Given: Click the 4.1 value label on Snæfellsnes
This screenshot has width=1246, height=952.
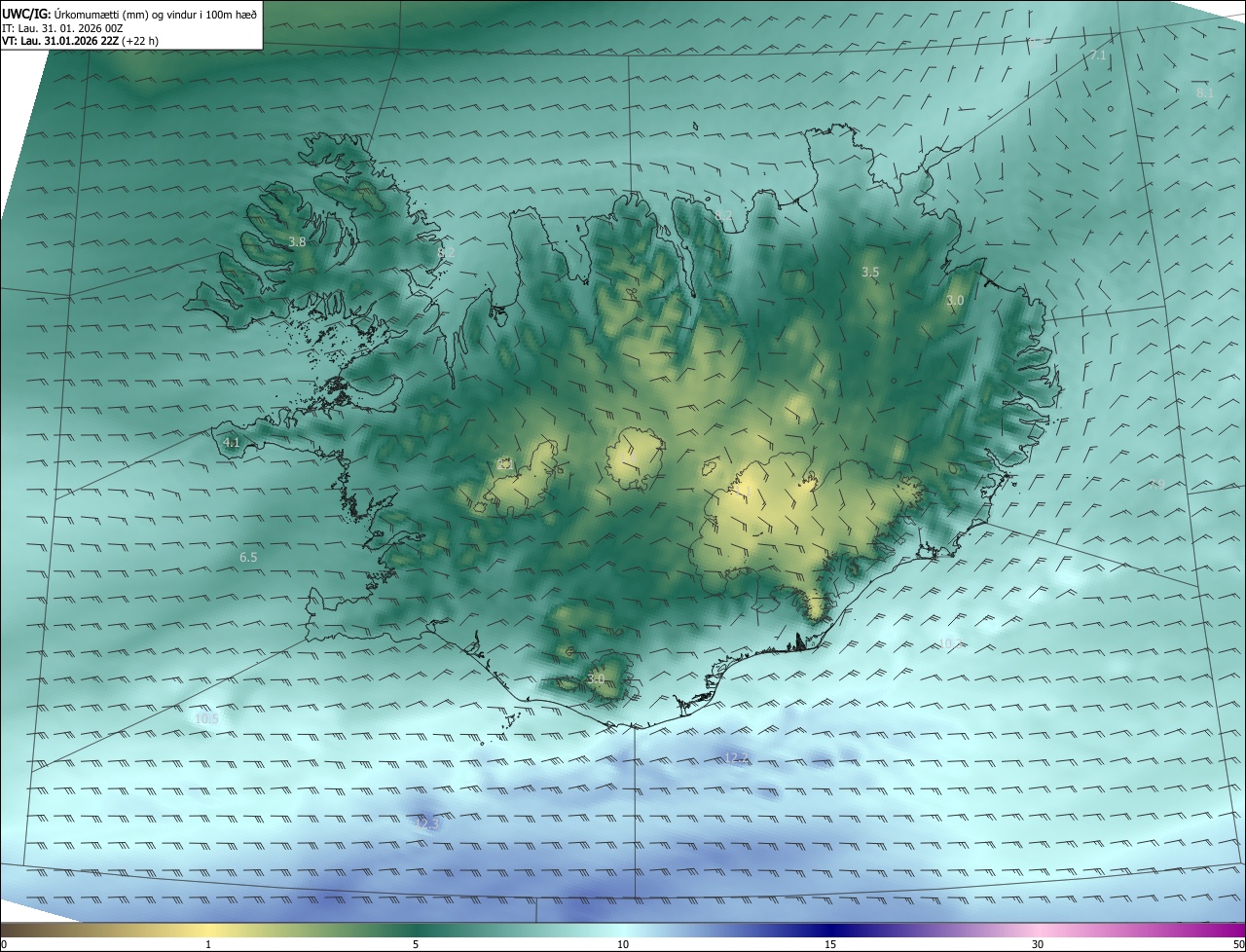Looking at the screenshot, I should coord(232,443).
